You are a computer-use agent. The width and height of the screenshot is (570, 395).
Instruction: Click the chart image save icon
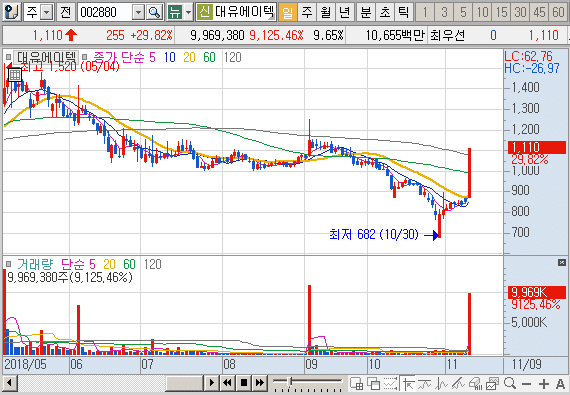tap(493, 383)
